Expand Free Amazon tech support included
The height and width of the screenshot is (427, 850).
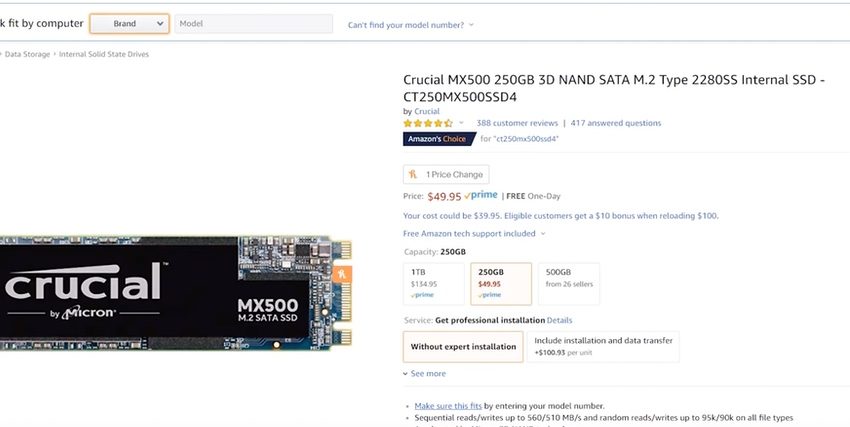[x=474, y=234]
